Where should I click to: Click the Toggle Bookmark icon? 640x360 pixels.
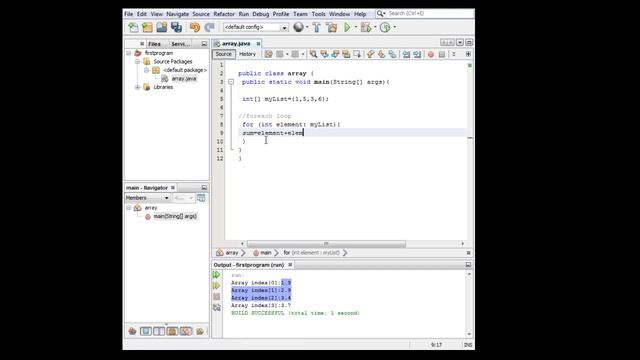[392, 54]
